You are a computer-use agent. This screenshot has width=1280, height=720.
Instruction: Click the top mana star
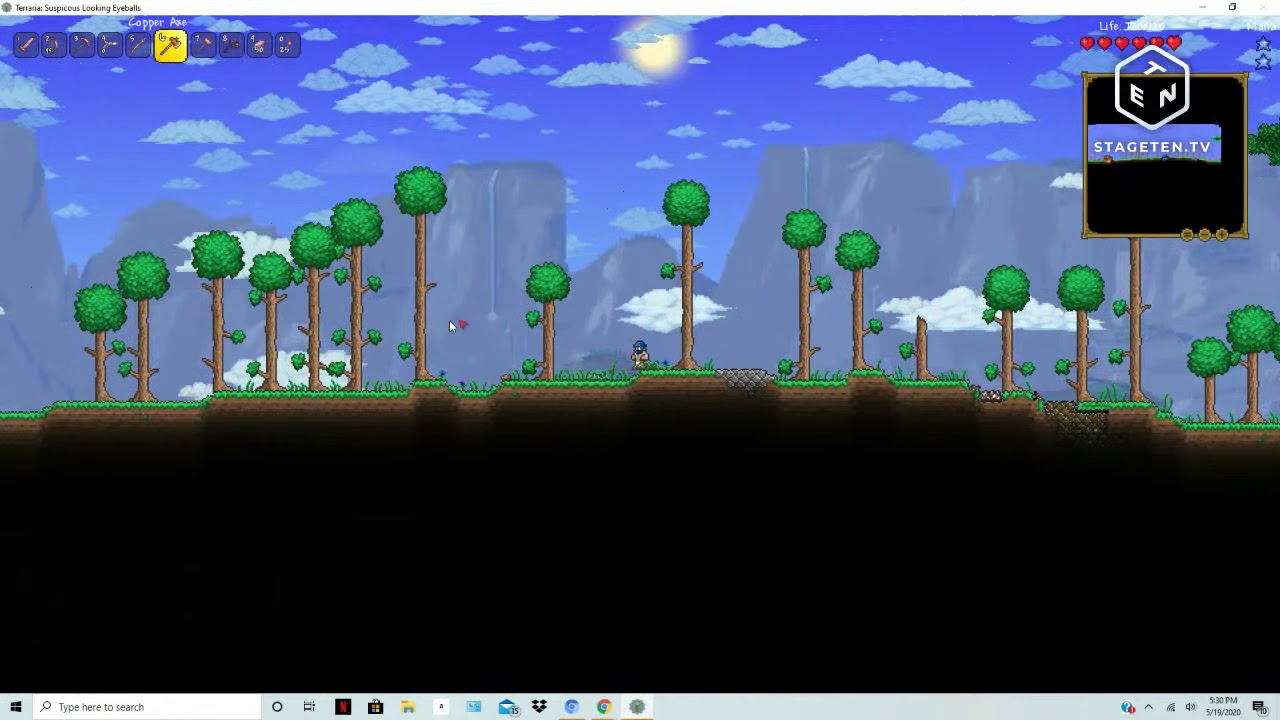click(x=1263, y=45)
